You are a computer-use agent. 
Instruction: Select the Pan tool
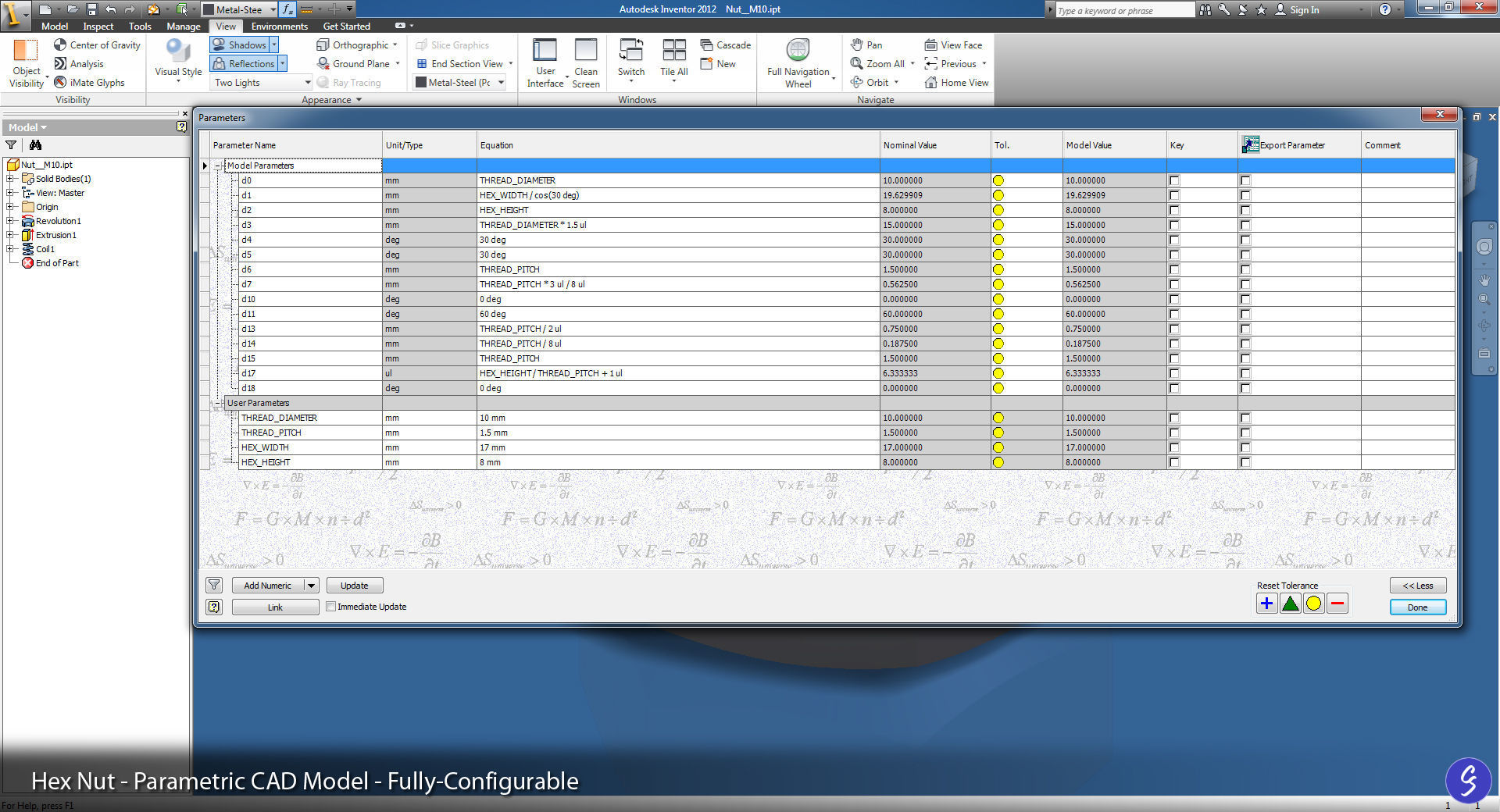[x=866, y=45]
